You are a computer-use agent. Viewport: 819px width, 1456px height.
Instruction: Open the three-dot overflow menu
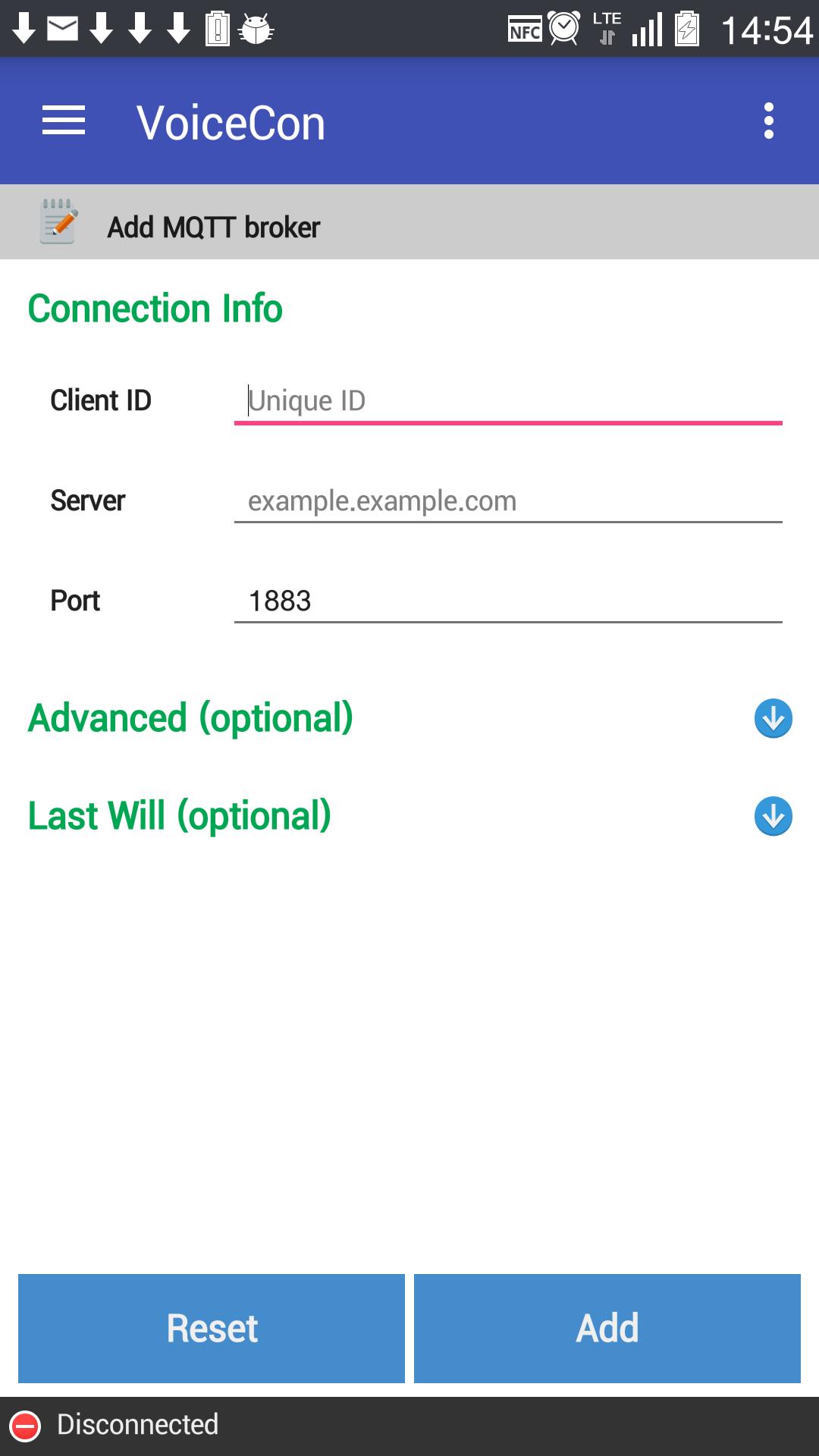click(x=768, y=121)
